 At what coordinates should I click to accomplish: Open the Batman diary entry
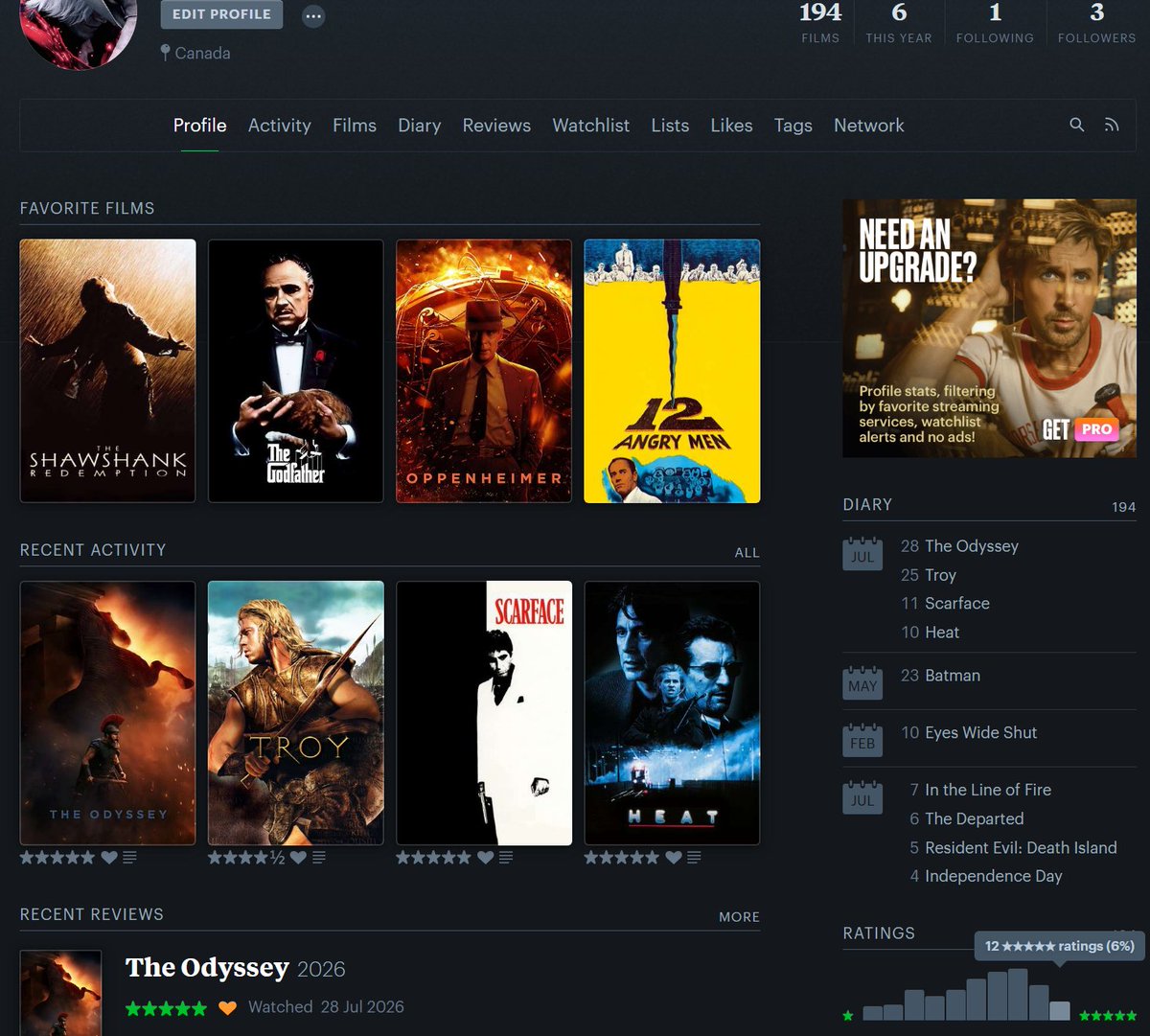[x=953, y=676]
